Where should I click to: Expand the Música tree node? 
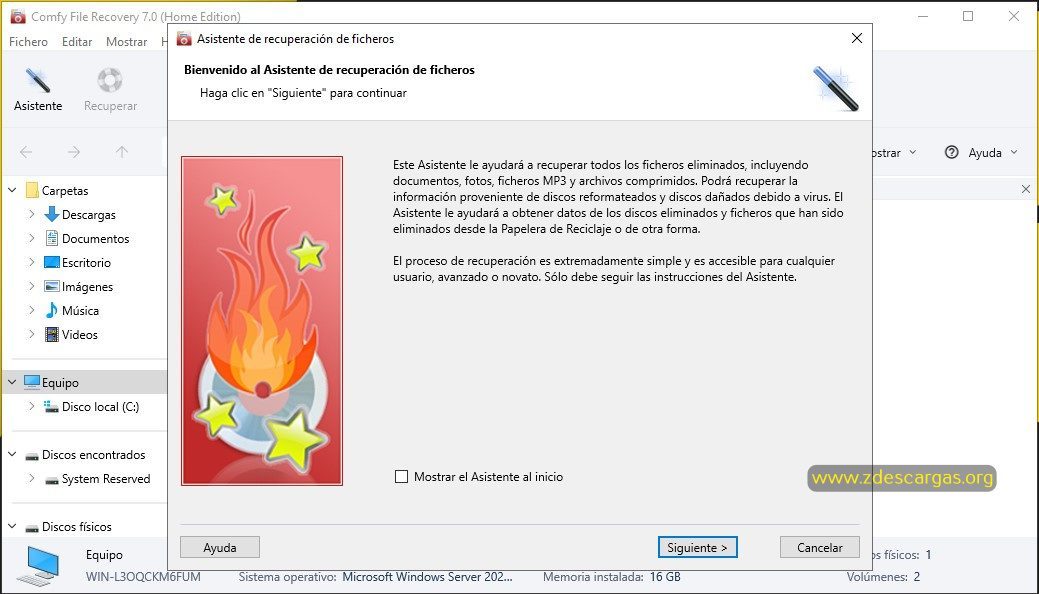point(31,310)
